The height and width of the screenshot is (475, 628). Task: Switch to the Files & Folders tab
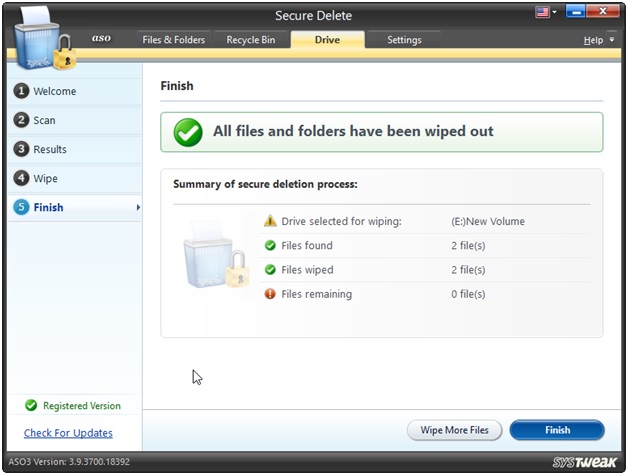pos(174,40)
